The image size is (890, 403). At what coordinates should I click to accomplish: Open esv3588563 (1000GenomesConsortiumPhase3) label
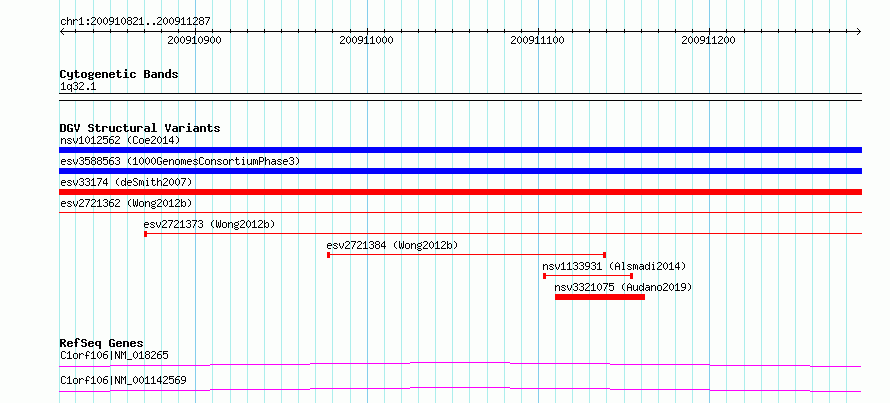[180, 161]
